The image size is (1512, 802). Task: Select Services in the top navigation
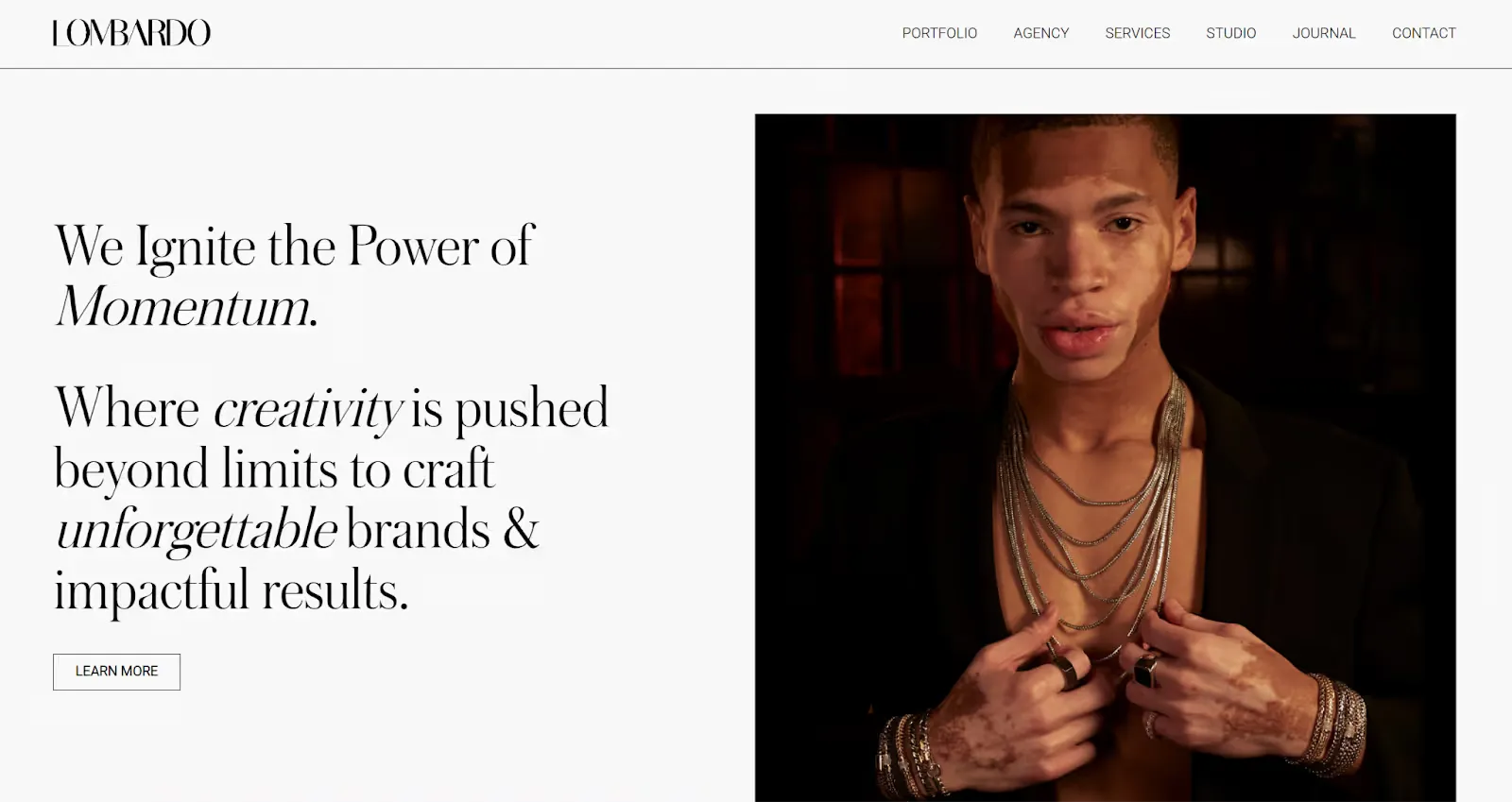(x=1138, y=33)
